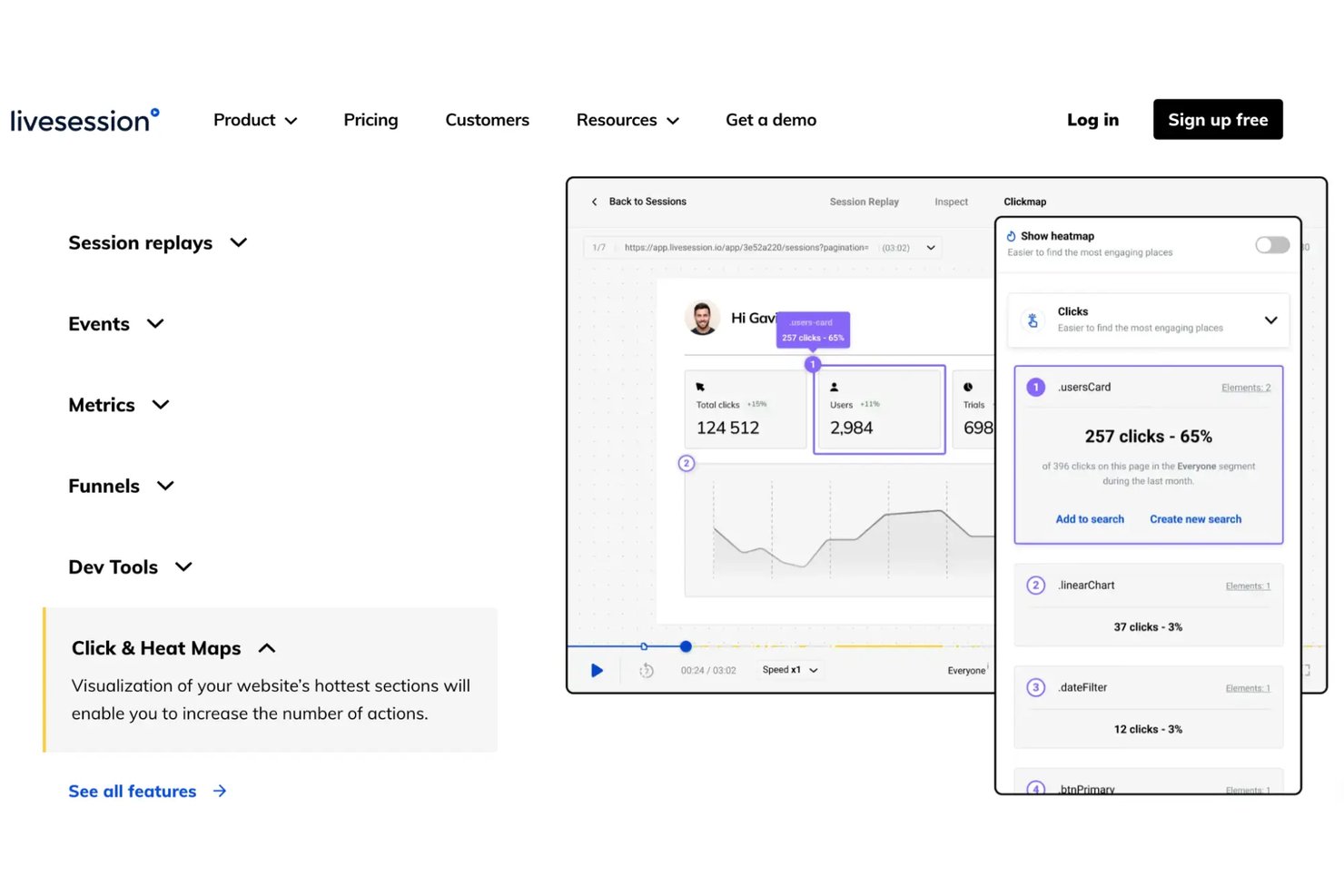1344x896 pixels.
Task: Click Create new search link
Action: pyautogui.click(x=1195, y=519)
